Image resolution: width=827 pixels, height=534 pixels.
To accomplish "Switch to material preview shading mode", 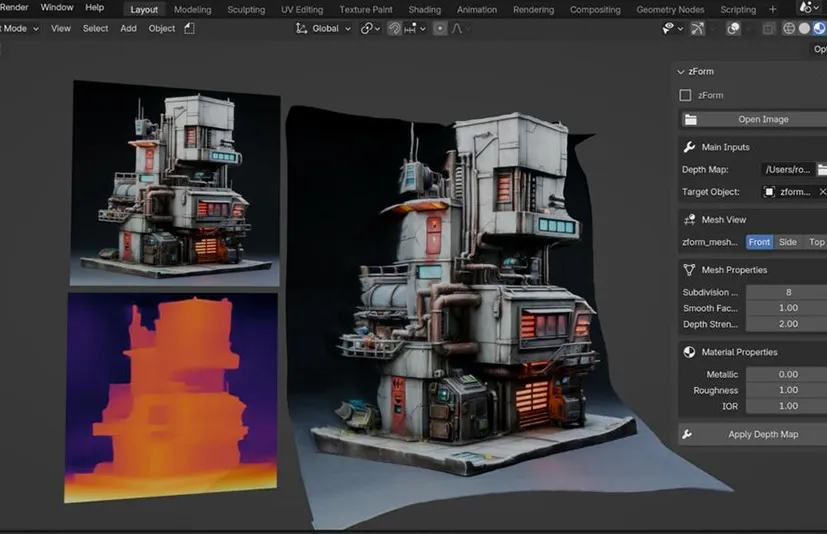I will [x=819, y=29].
